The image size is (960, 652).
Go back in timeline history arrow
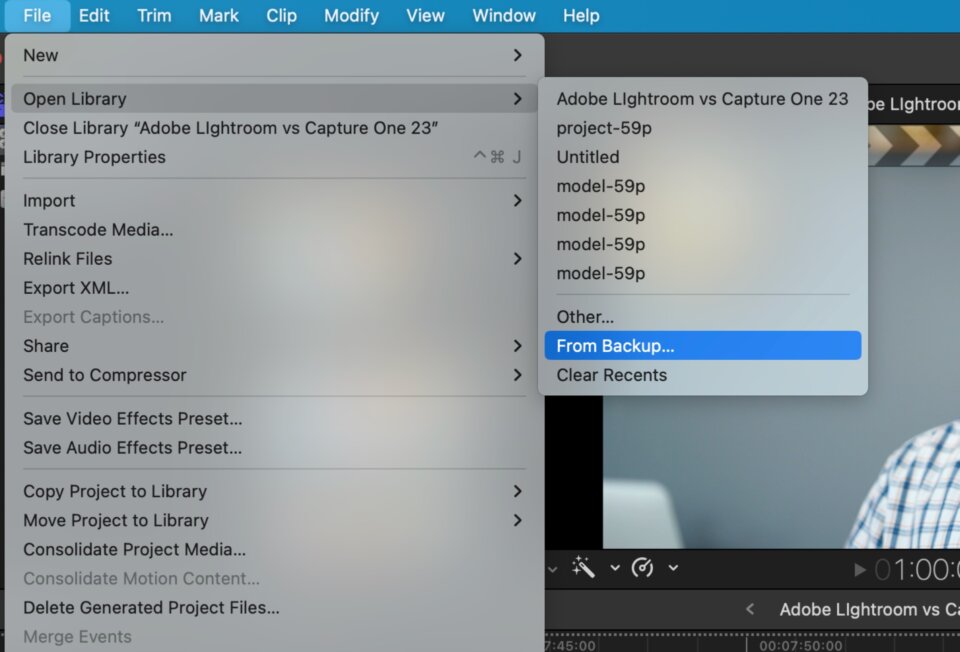click(751, 609)
